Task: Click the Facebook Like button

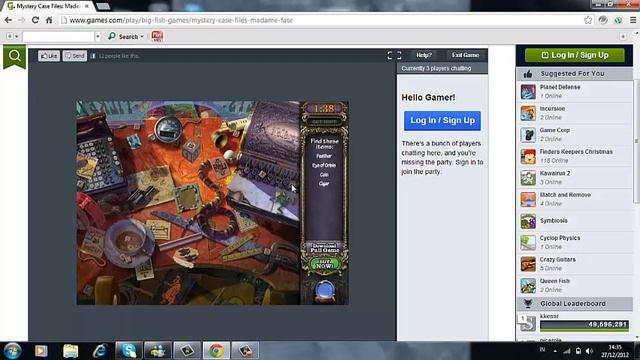Action: pos(49,56)
